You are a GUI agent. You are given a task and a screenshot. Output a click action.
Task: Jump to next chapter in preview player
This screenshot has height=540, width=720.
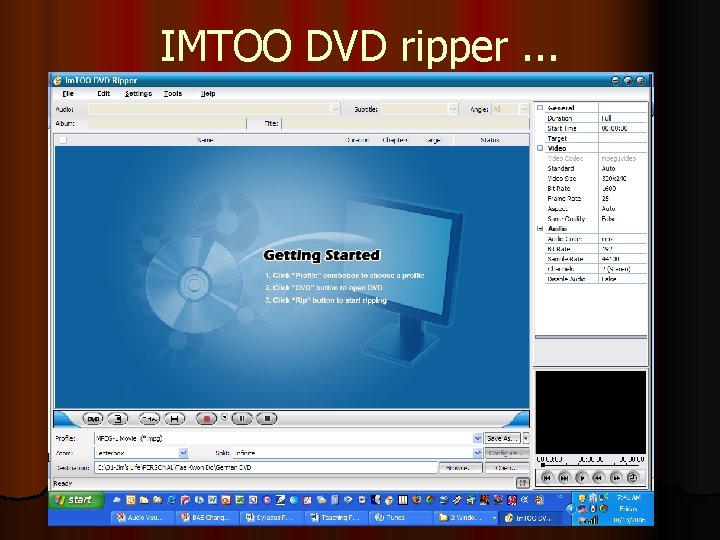coord(564,478)
